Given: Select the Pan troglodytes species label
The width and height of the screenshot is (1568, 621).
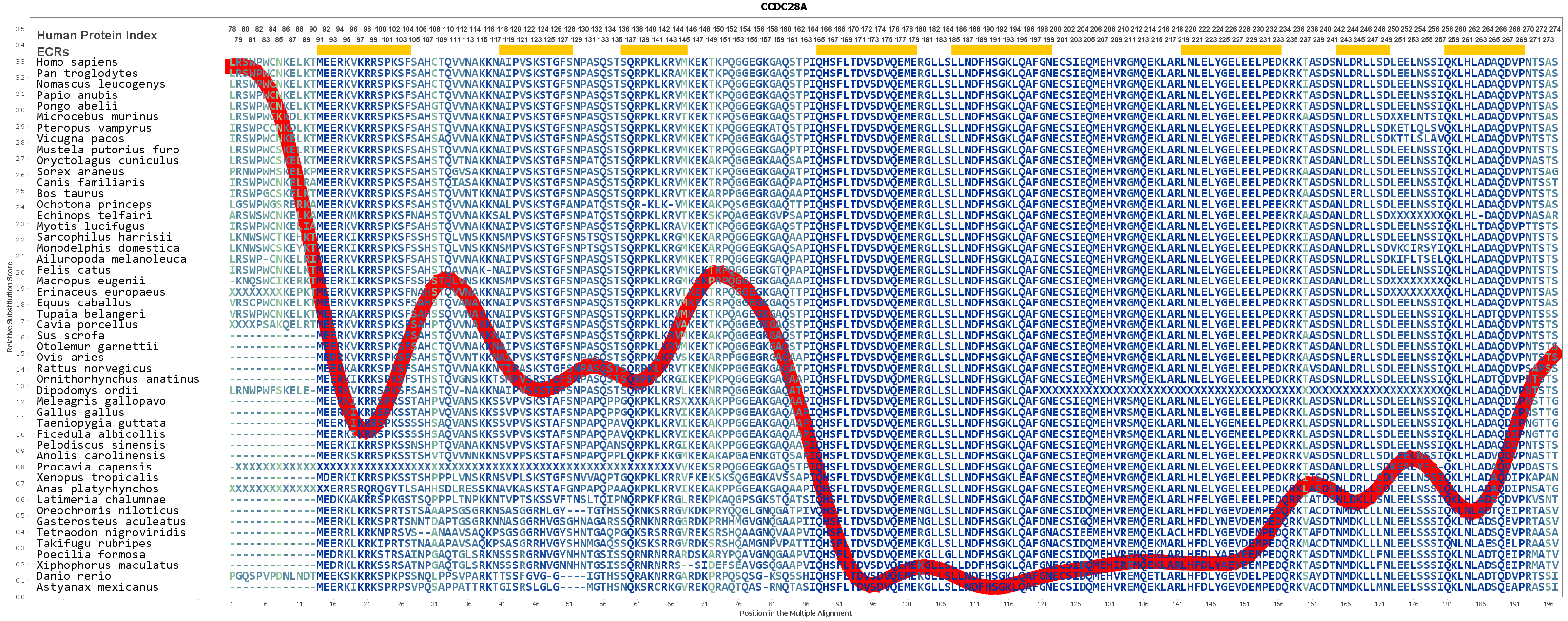Looking at the screenshot, I should click(87, 73).
